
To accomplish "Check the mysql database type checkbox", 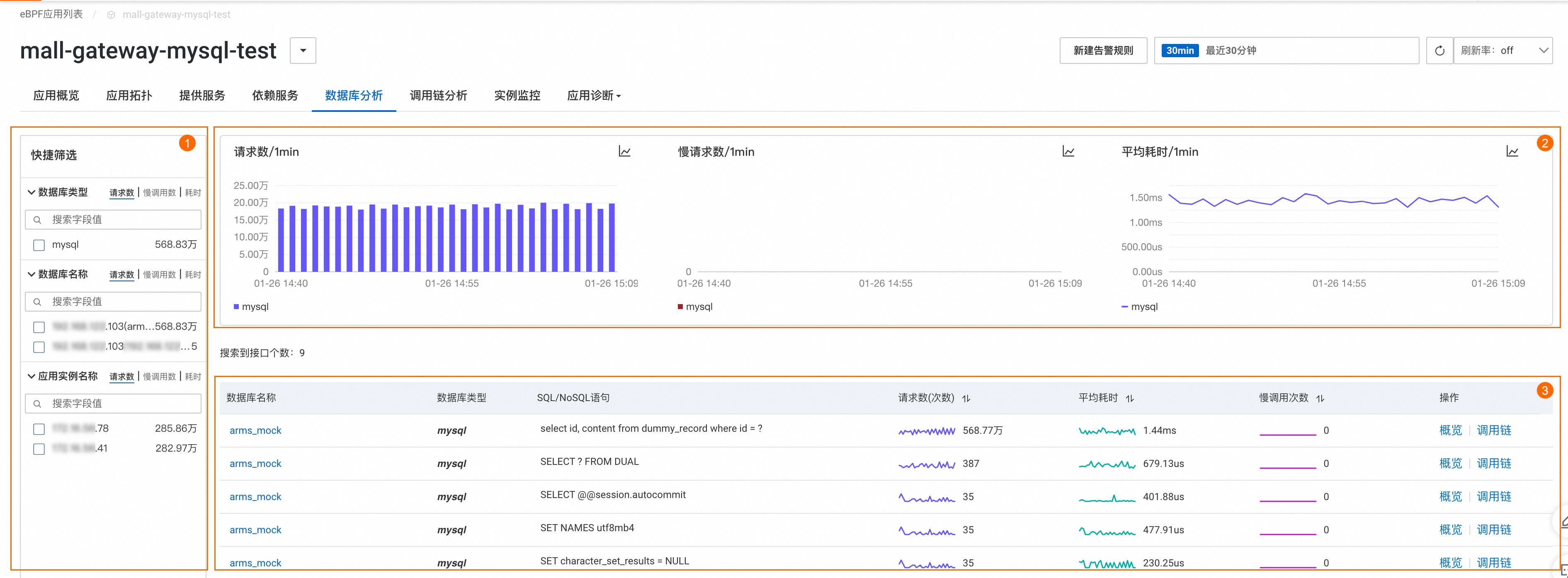I will [39, 245].
